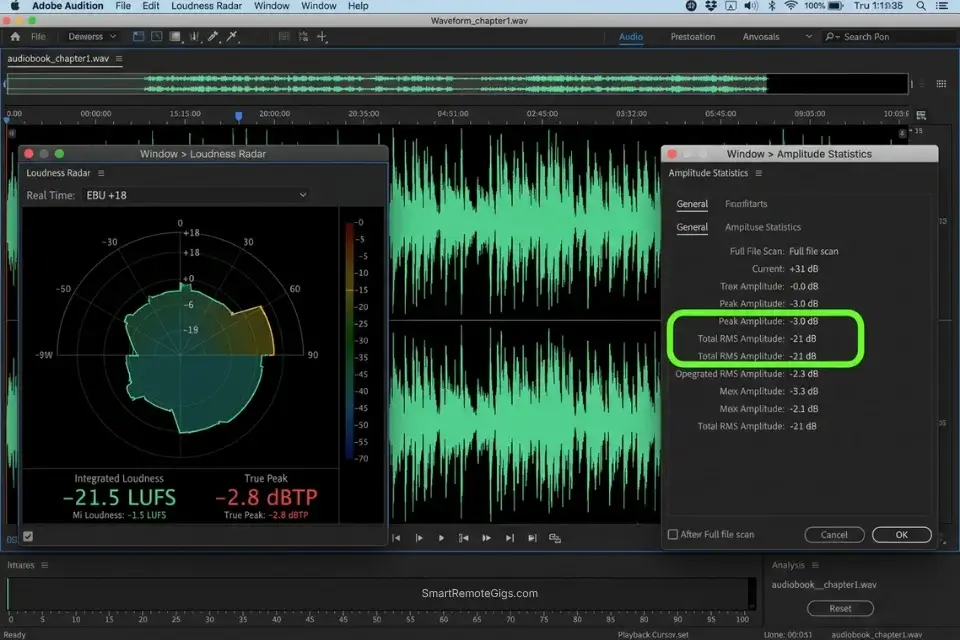Select the time selection cursor tool
The height and width of the screenshot is (640, 960).
[195, 37]
